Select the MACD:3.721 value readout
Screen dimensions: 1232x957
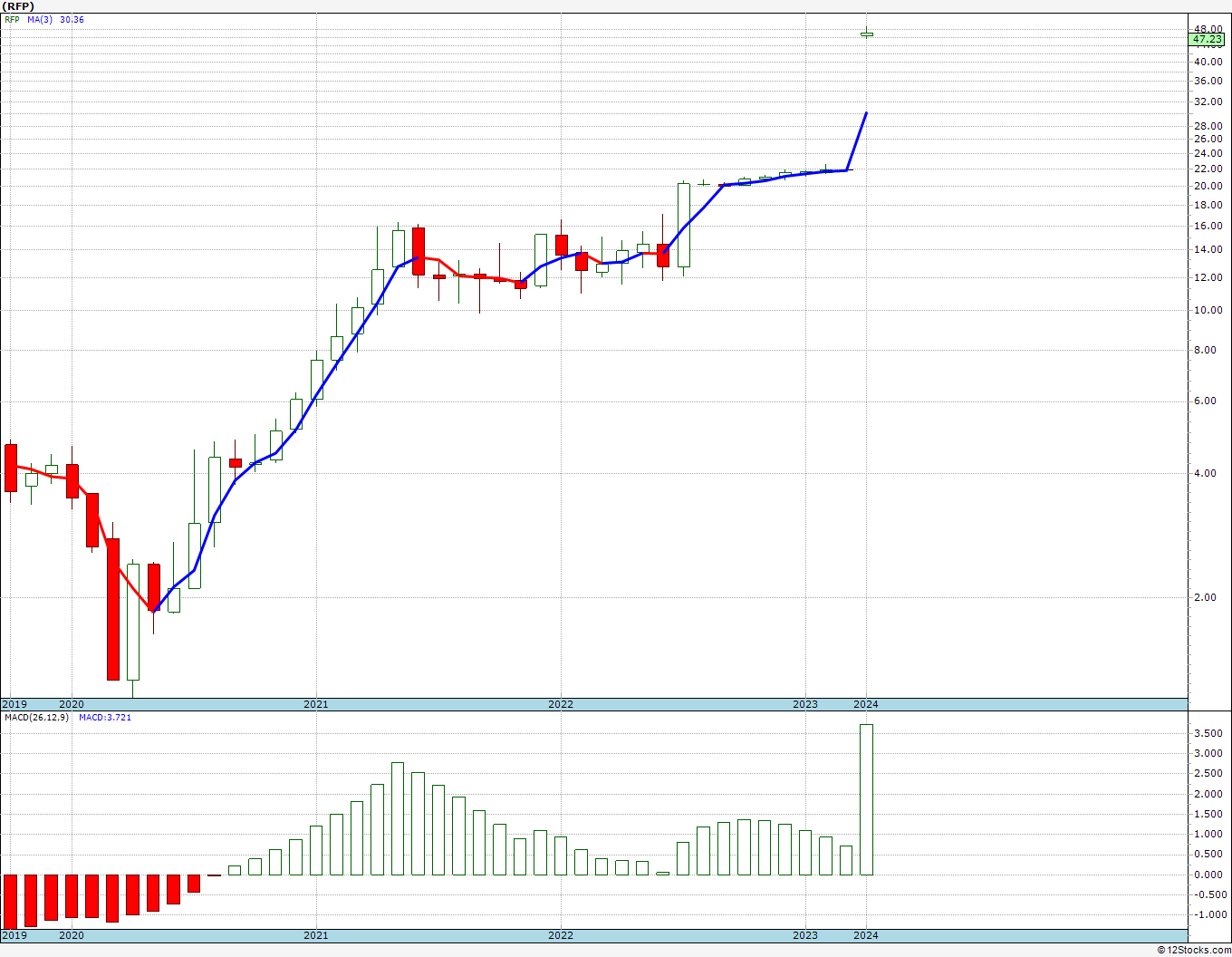(105, 718)
